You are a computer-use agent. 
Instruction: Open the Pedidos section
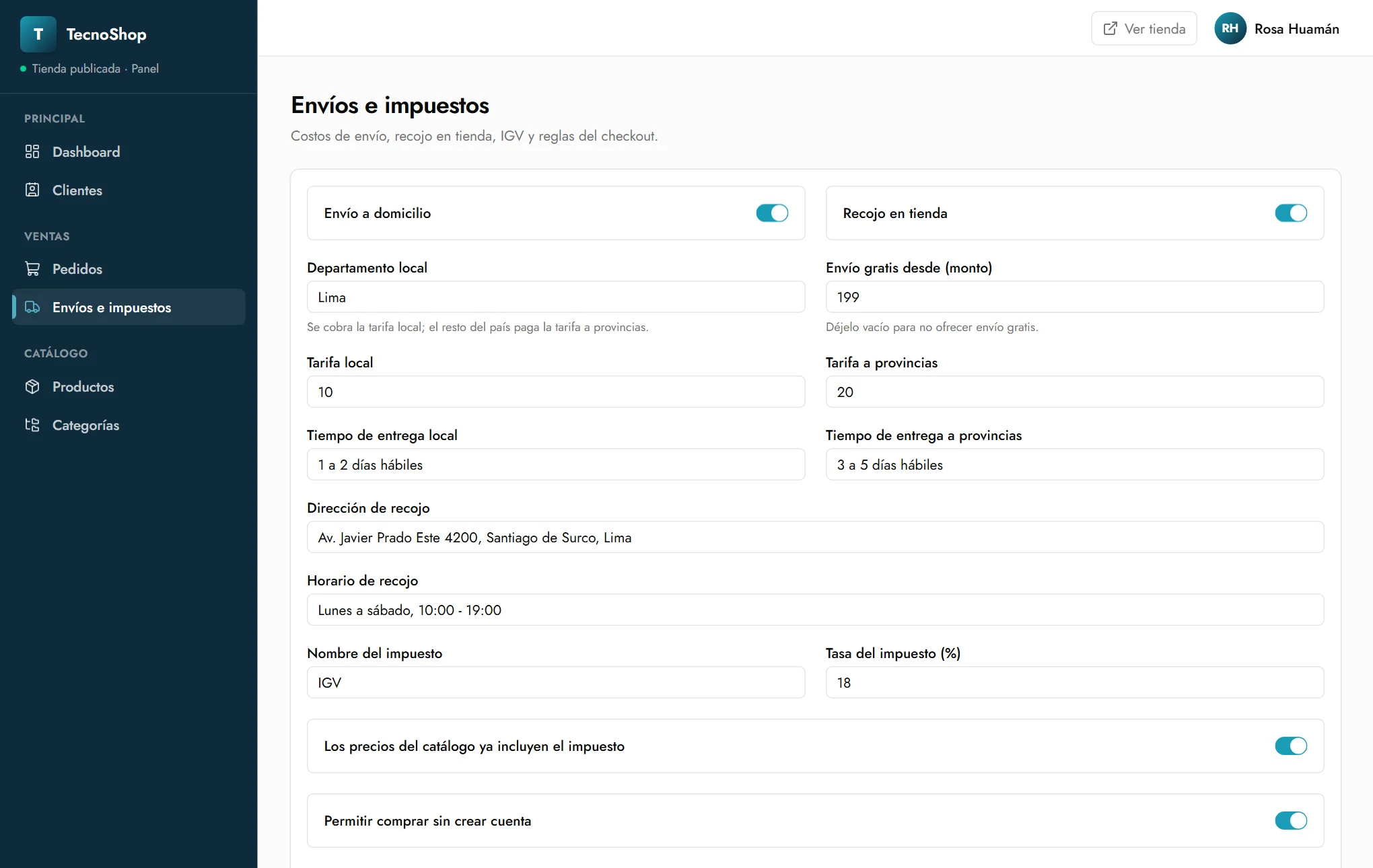coord(129,269)
